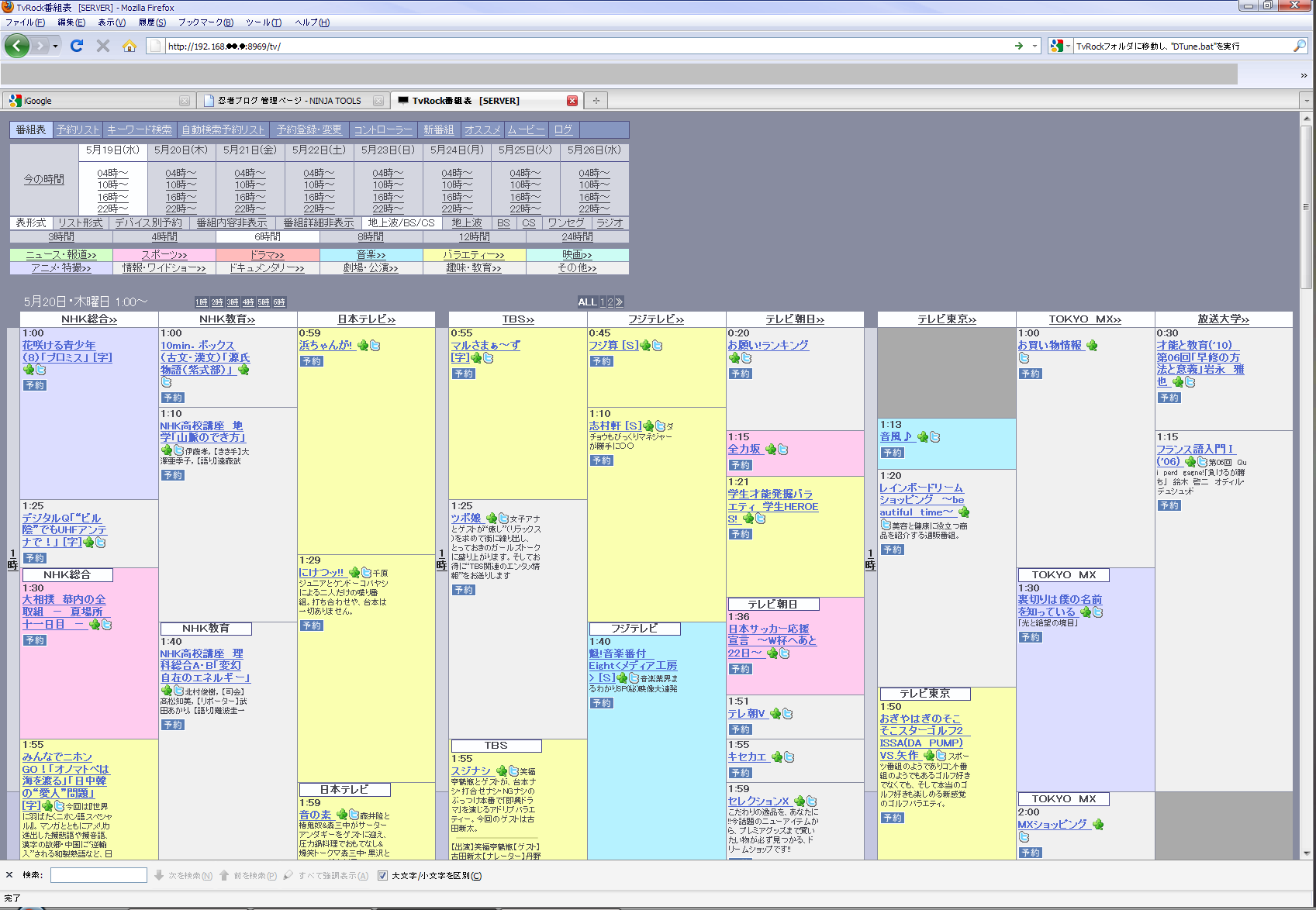Click the find bar 検索 input box
This screenshot has width=1316, height=910.
98,875
